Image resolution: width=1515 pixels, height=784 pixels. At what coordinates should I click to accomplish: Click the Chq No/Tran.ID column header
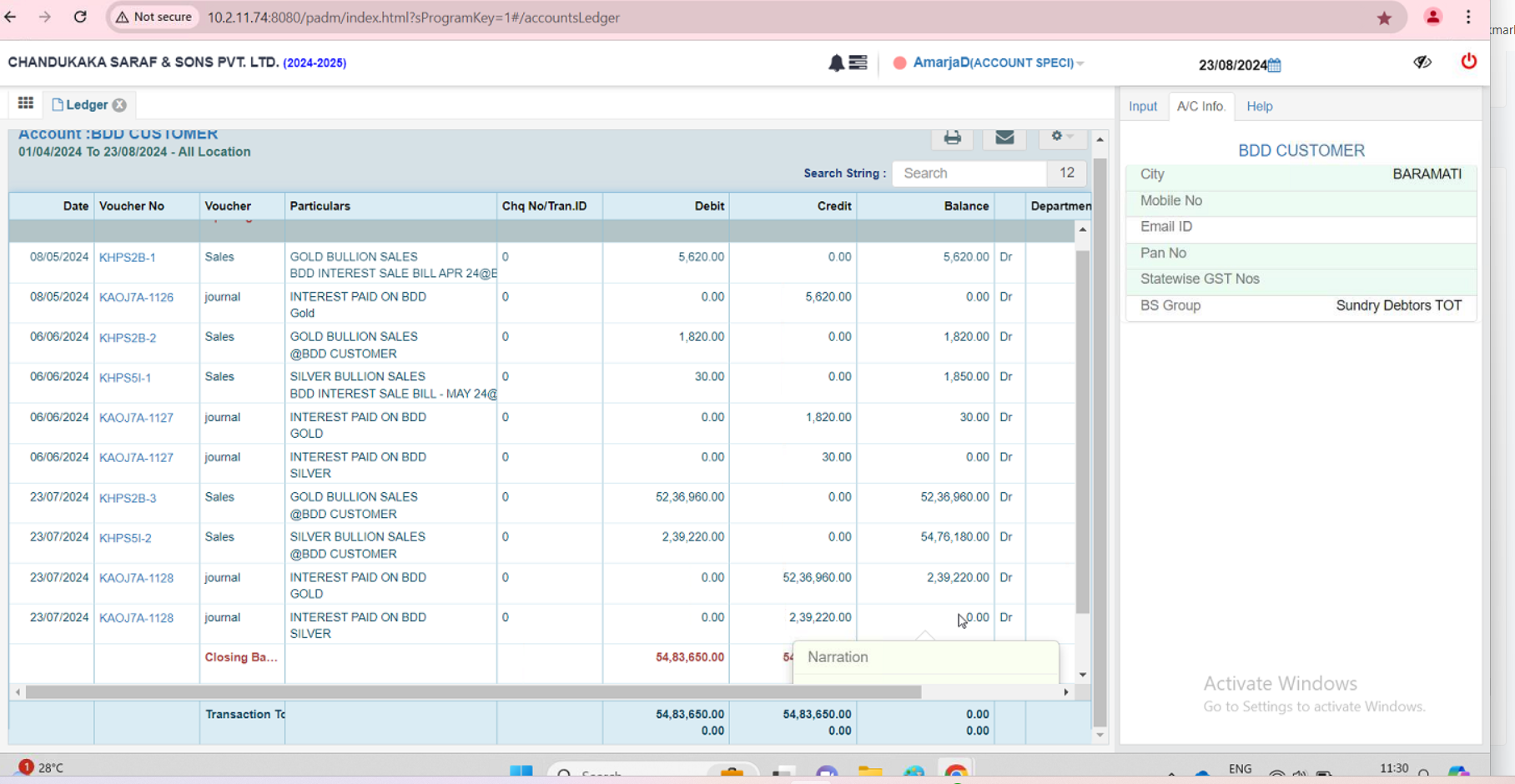coord(550,206)
